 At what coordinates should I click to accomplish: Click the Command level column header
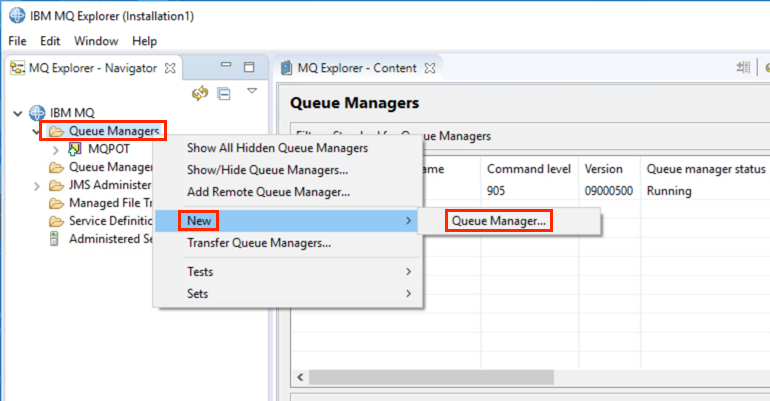[529, 169]
